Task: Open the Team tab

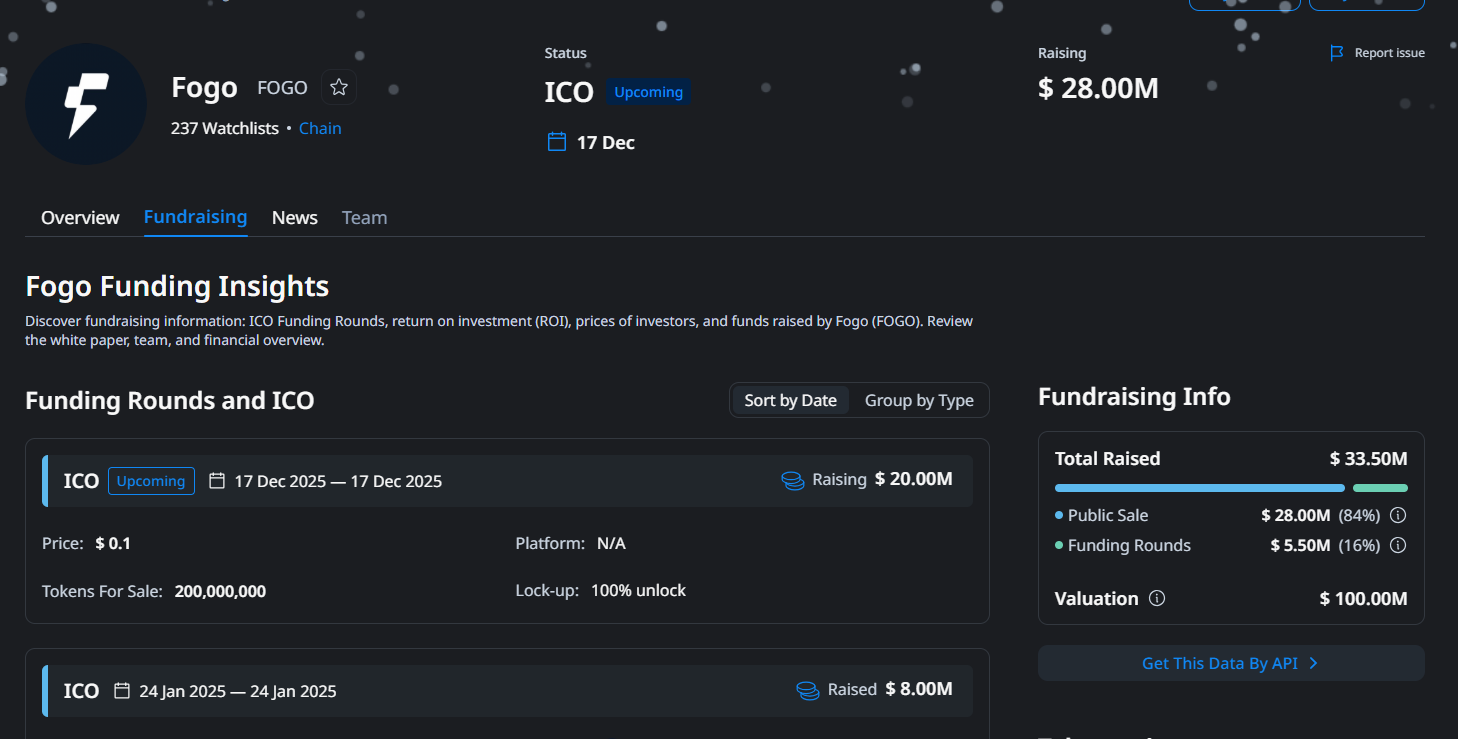Action: (364, 218)
